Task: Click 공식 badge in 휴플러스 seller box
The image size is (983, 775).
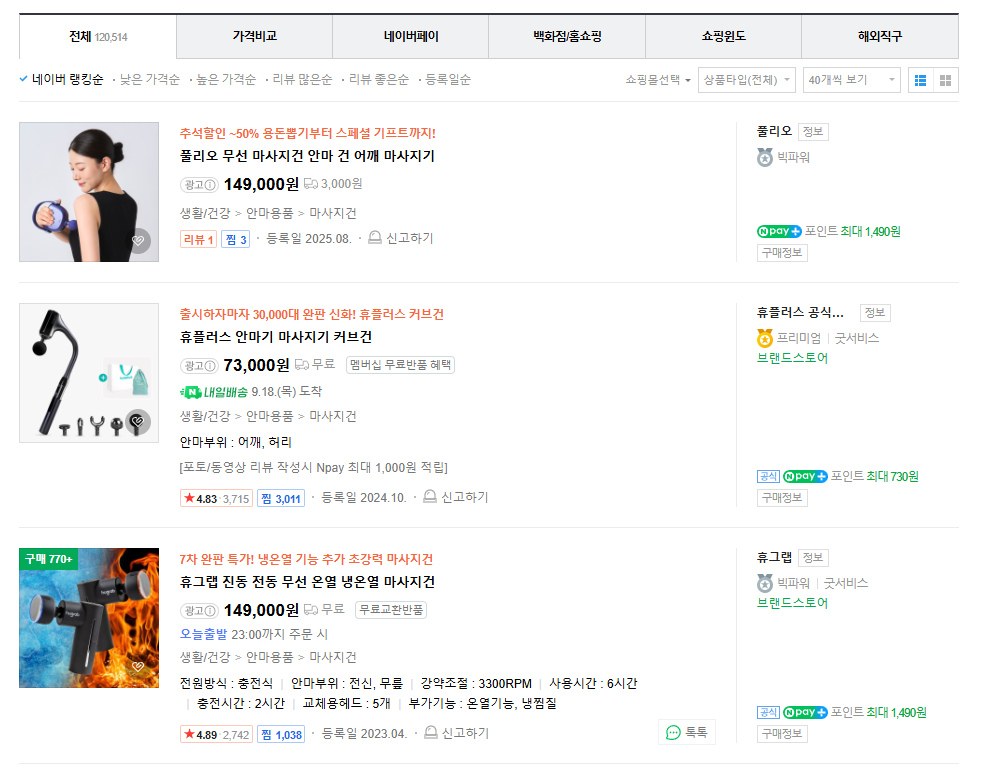Action: pos(768,477)
